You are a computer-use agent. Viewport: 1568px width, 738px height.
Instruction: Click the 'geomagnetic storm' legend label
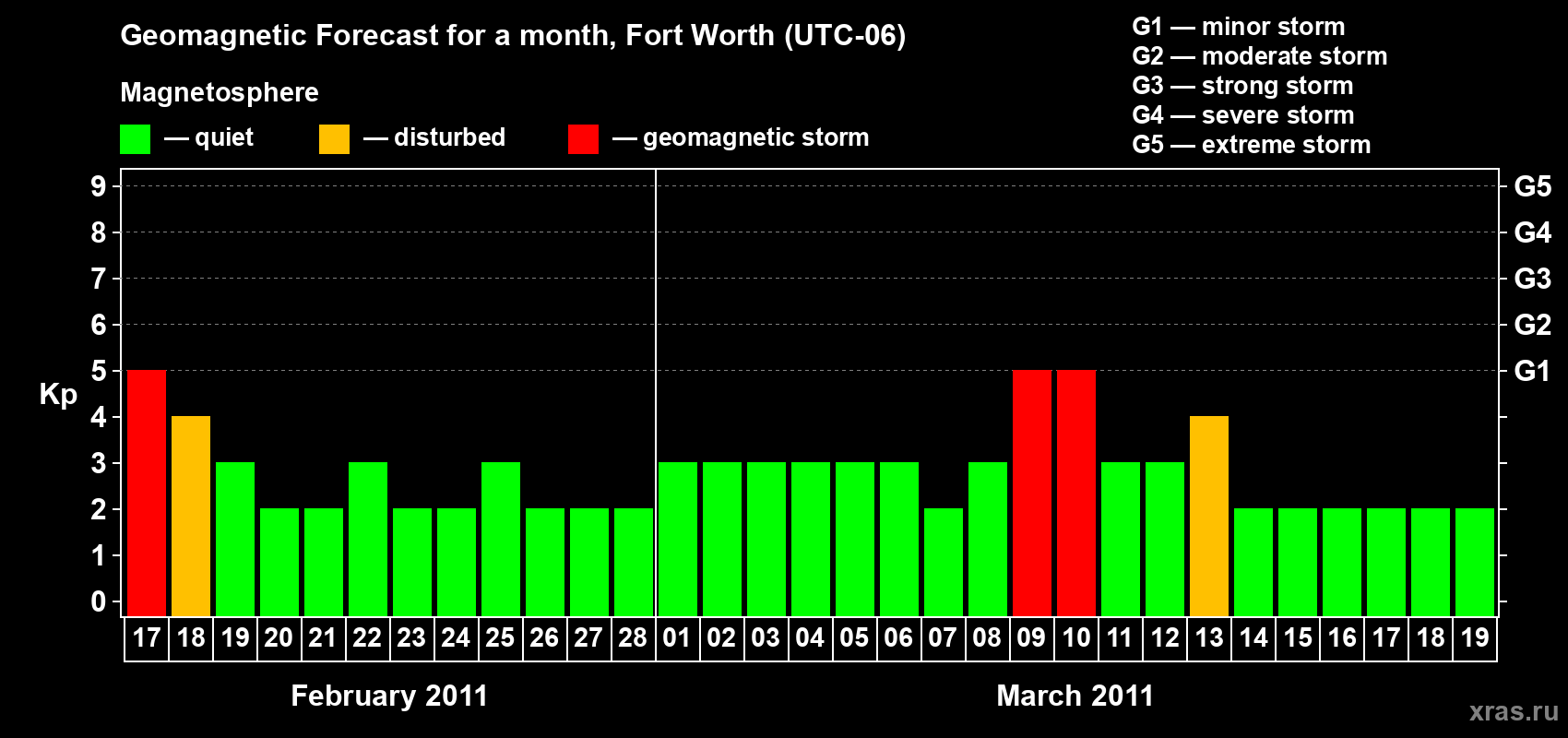coord(755,137)
